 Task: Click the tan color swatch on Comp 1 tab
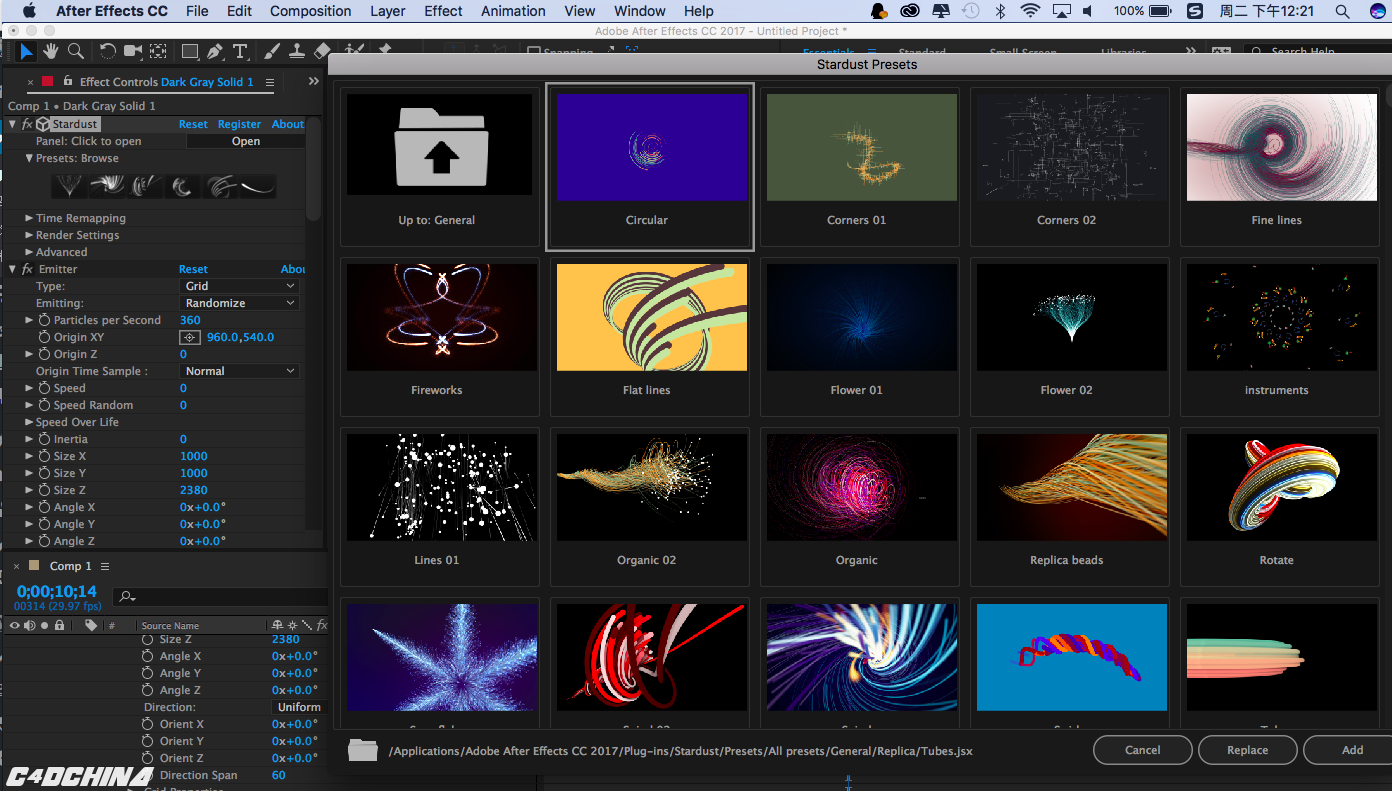(34, 566)
